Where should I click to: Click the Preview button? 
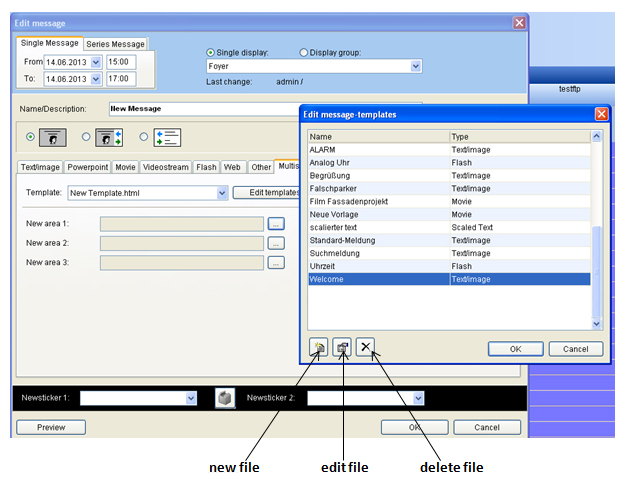pyautogui.click(x=50, y=427)
